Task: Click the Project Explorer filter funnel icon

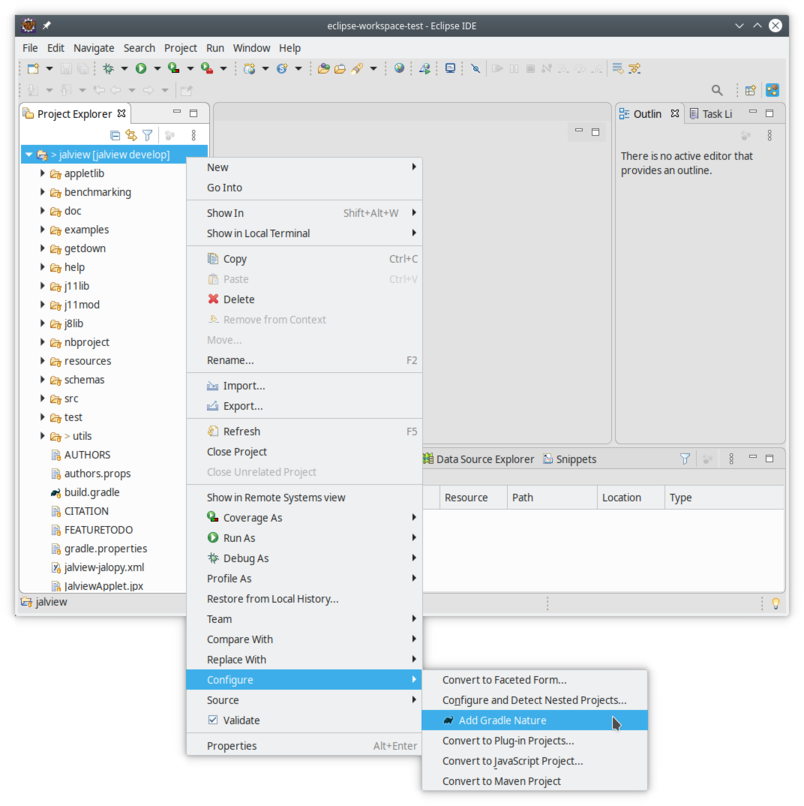Action: point(148,135)
